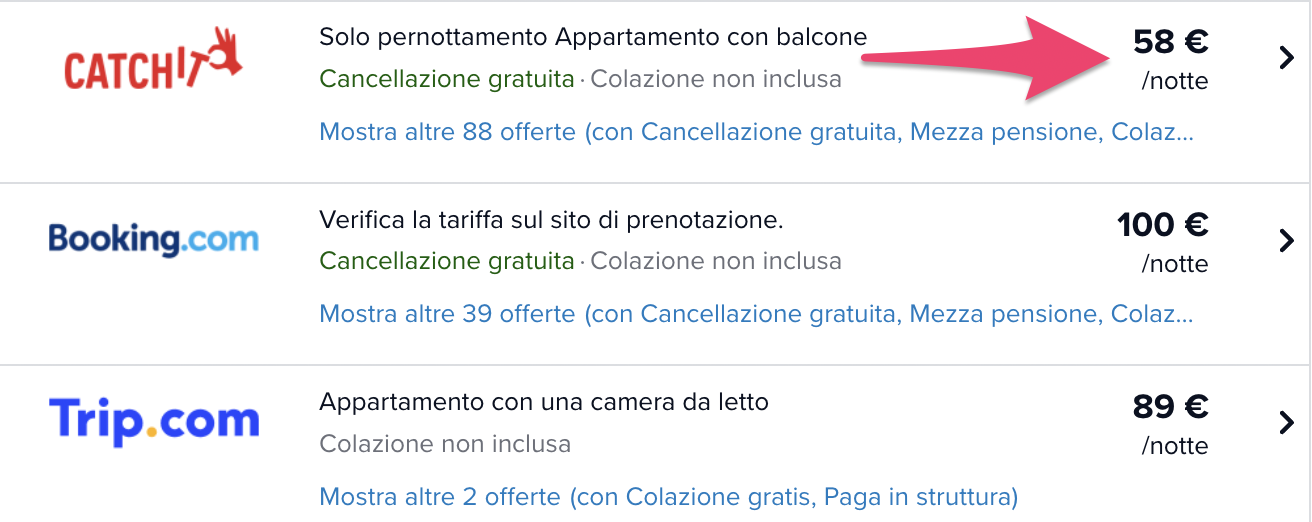Click the Booking.com logo

coord(153,240)
